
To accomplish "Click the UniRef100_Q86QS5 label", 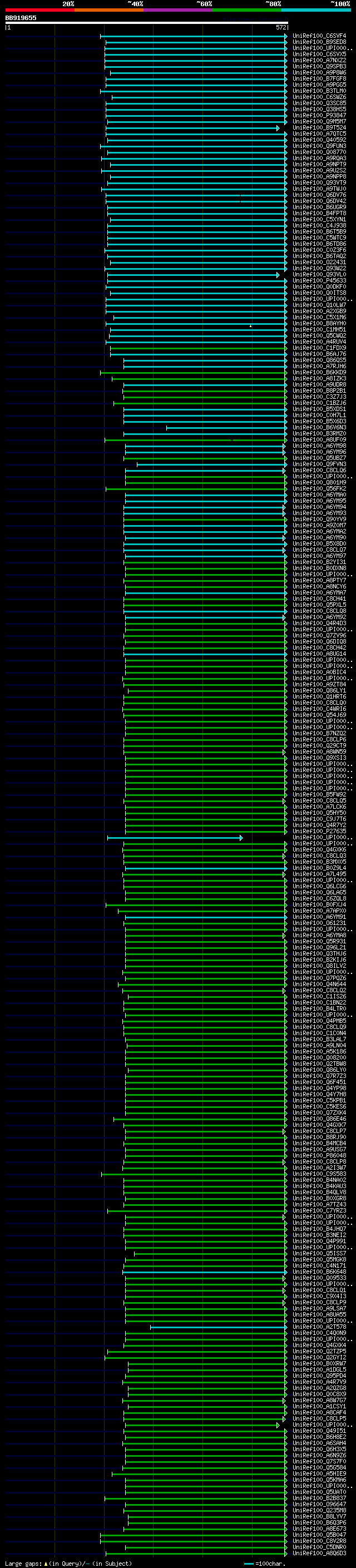I will click(x=319, y=360).
